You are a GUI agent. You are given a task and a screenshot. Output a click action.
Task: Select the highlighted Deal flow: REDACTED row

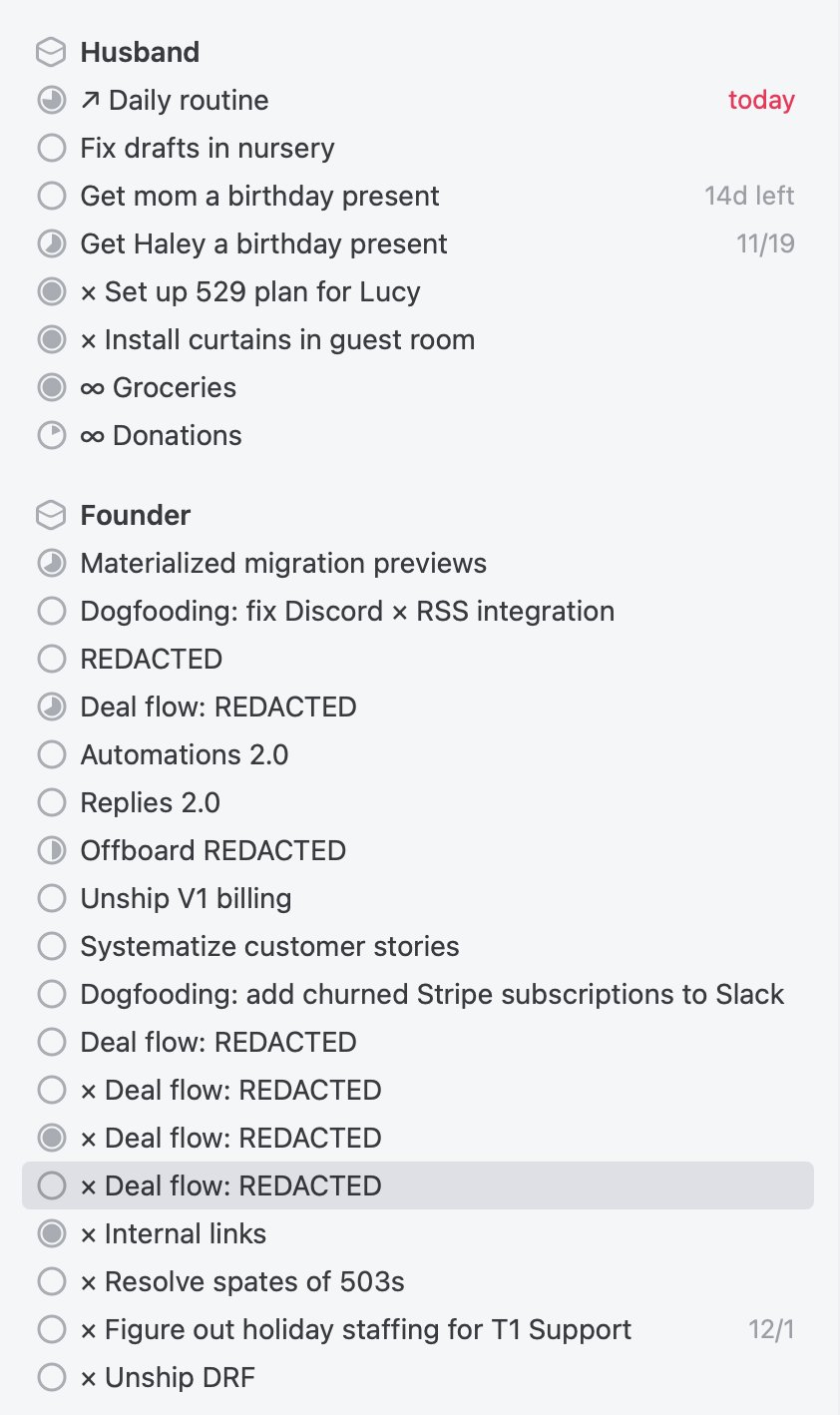tap(418, 1185)
